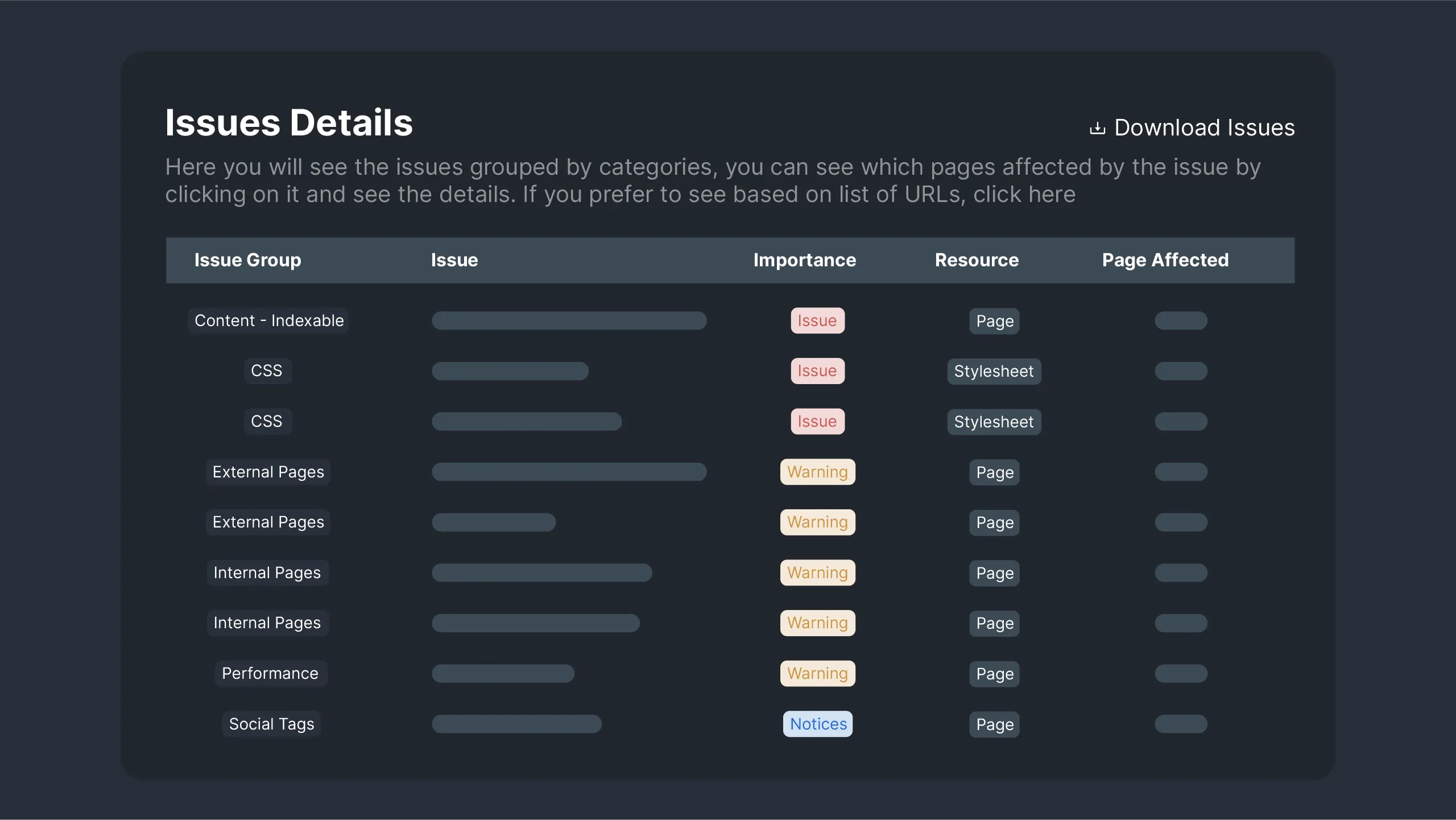Click the 'click here' link to view URLs
1456x820 pixels.
coord(1024,194)
